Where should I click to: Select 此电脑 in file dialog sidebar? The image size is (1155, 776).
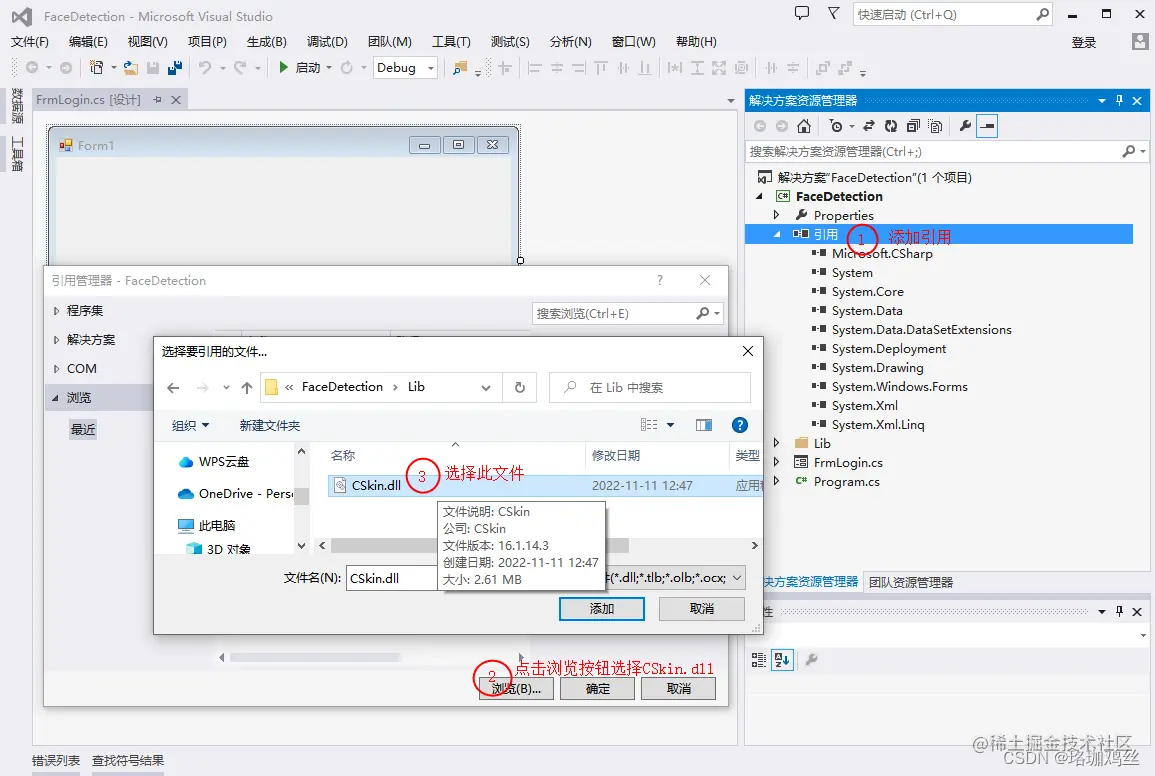(x=217, y=525)
